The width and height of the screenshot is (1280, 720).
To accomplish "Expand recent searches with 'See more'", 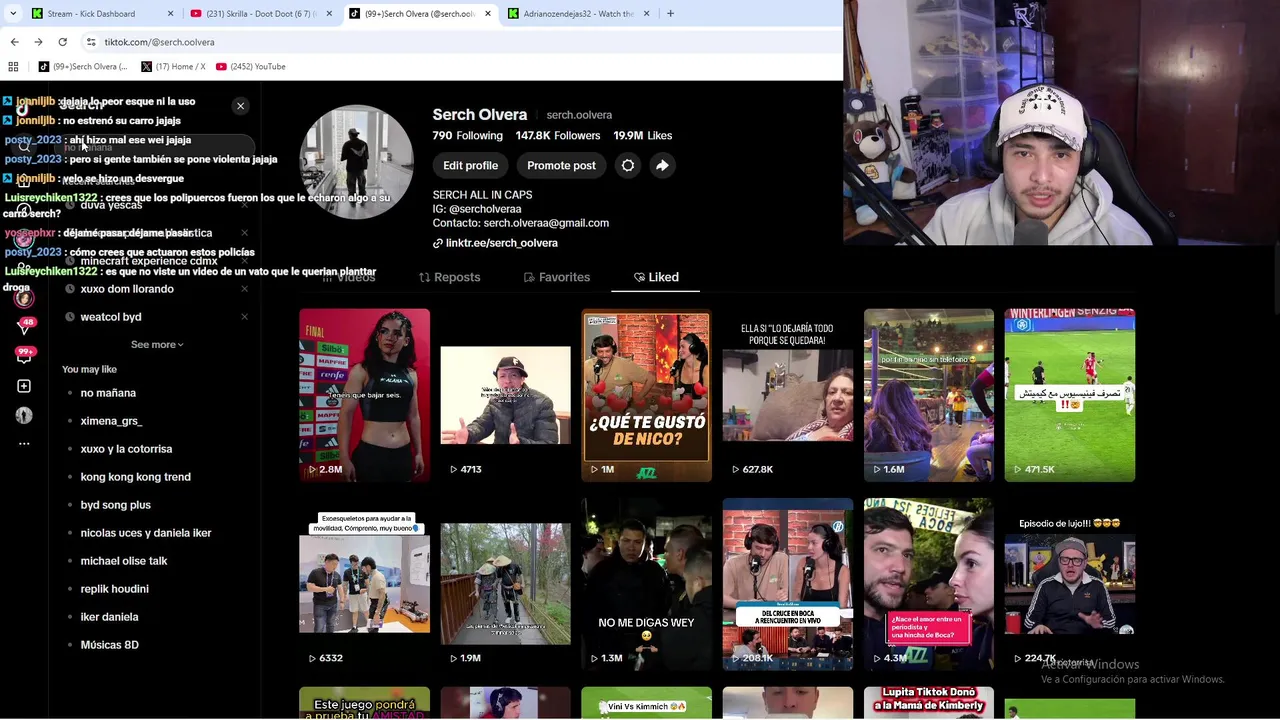I will [x=157, y=345].
